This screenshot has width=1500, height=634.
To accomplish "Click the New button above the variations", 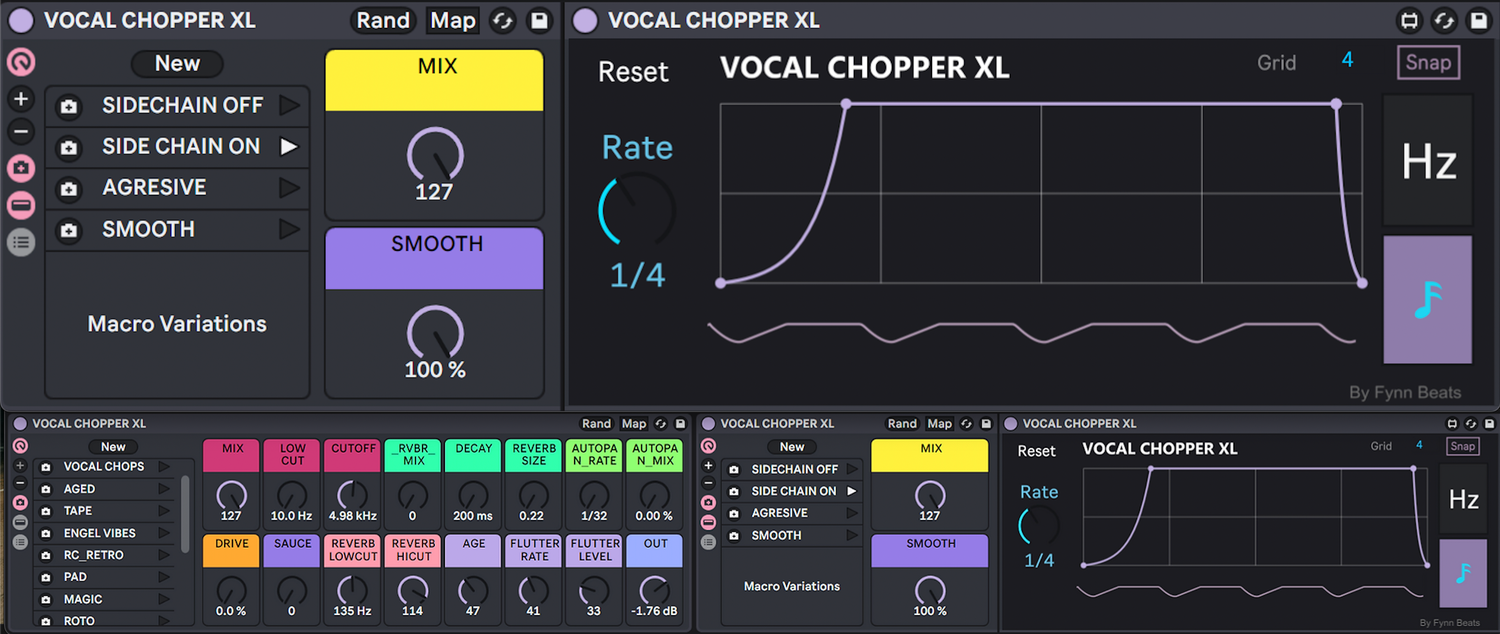I will [177, 63].
